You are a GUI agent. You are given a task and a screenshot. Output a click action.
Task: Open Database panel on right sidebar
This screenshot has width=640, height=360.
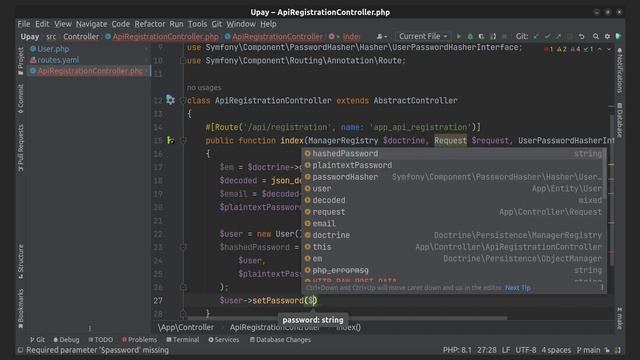click(x=620, y=120)
